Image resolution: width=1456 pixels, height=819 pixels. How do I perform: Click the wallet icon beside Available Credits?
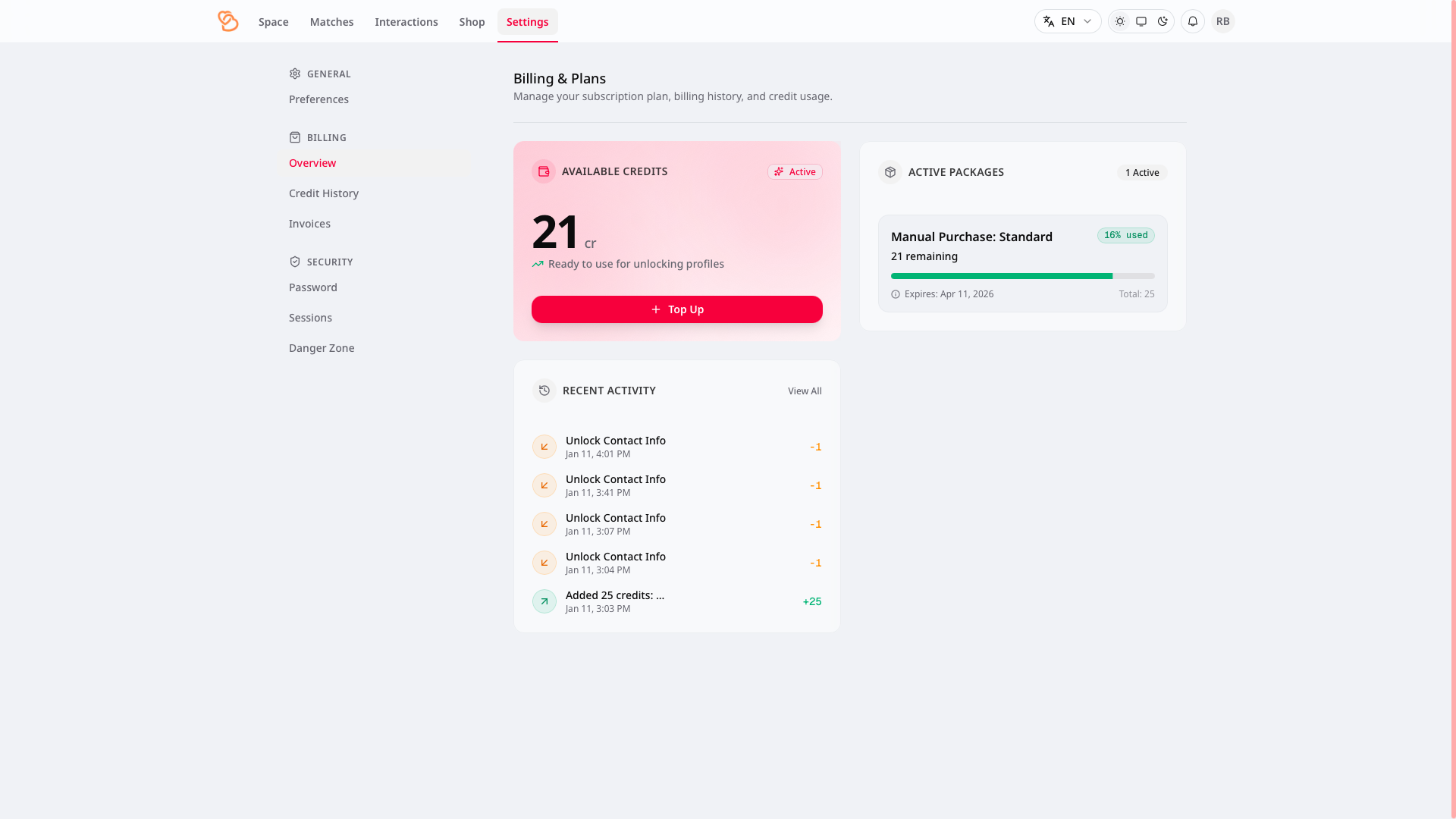tap(544, 171)
